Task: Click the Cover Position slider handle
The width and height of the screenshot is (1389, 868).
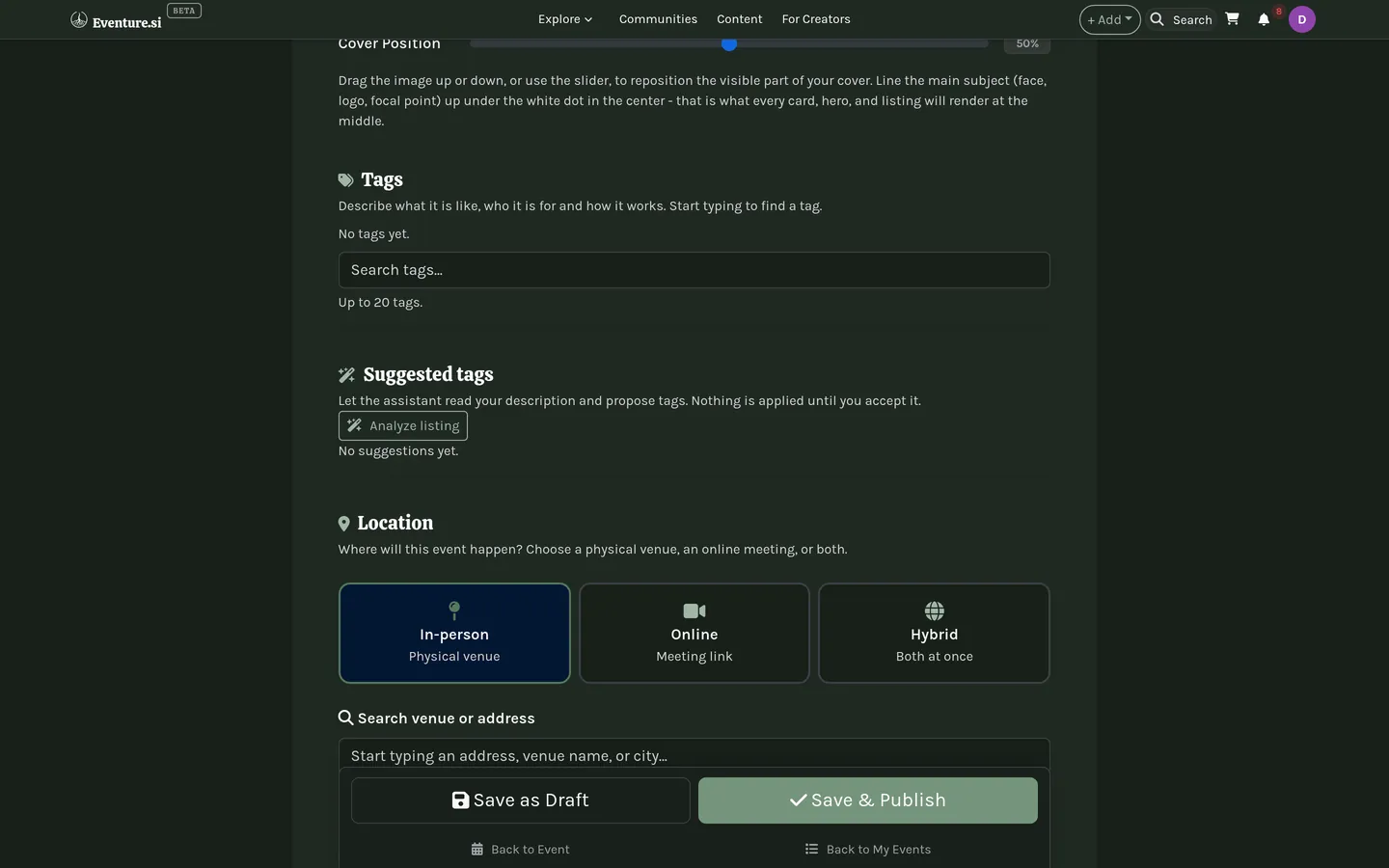Action: pos(729,43)
